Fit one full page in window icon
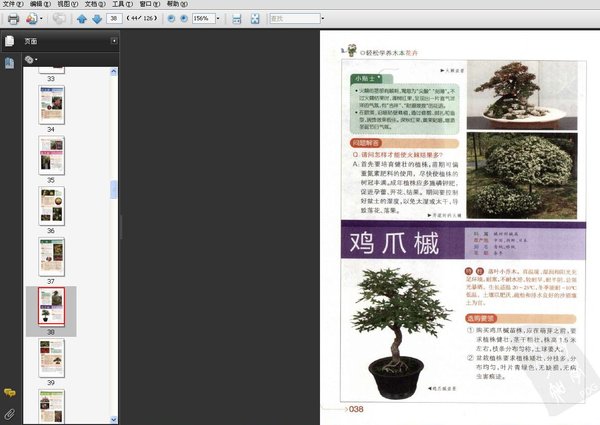 tap(255, 18)
